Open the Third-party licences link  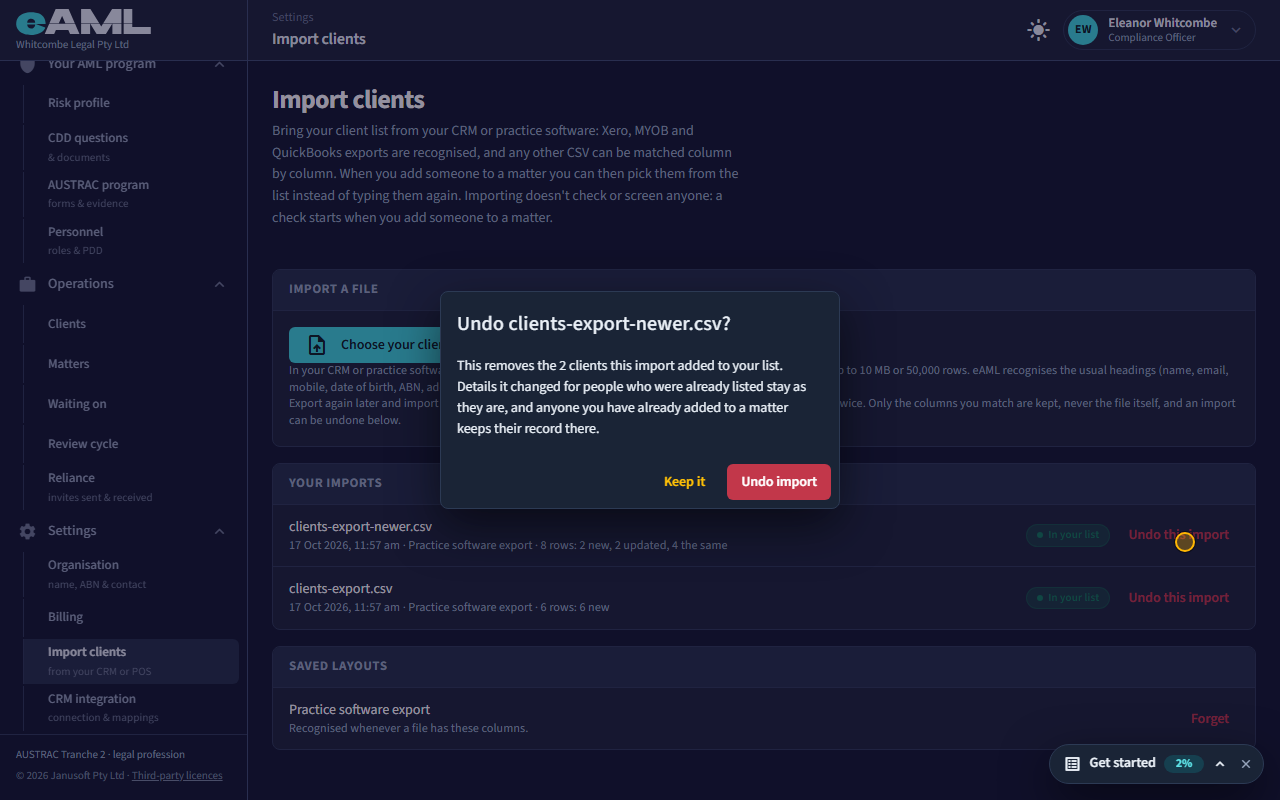[177, 776]
